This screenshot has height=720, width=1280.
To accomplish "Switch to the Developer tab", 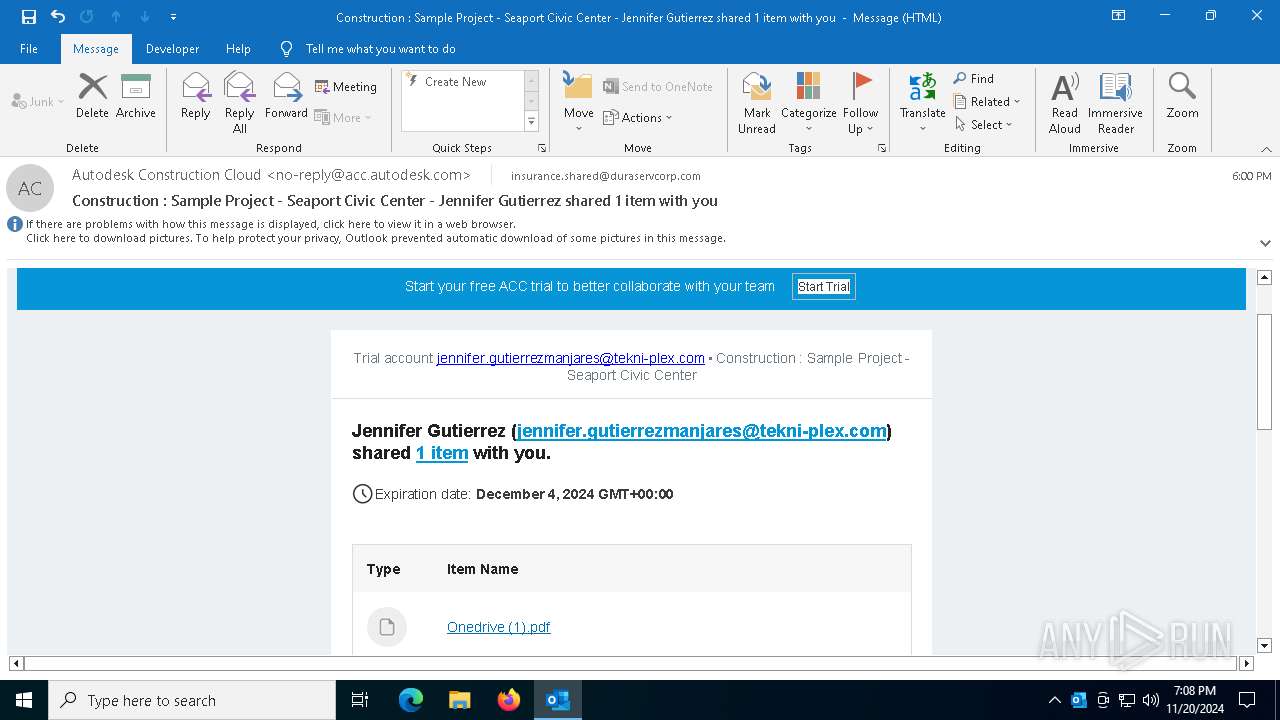I will [172, 48].
